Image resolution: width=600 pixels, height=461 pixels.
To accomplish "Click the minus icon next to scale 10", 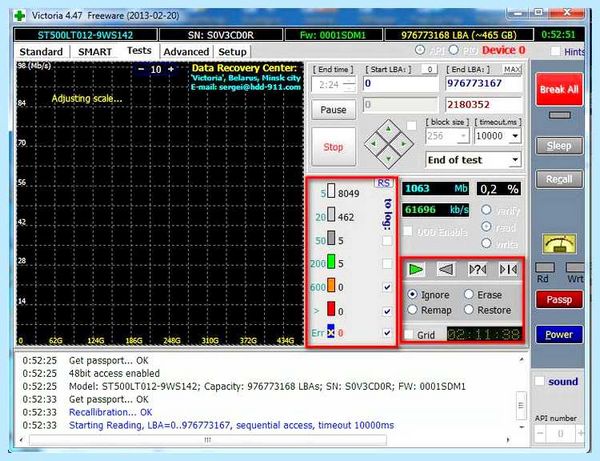I will (x=141, y=69).
